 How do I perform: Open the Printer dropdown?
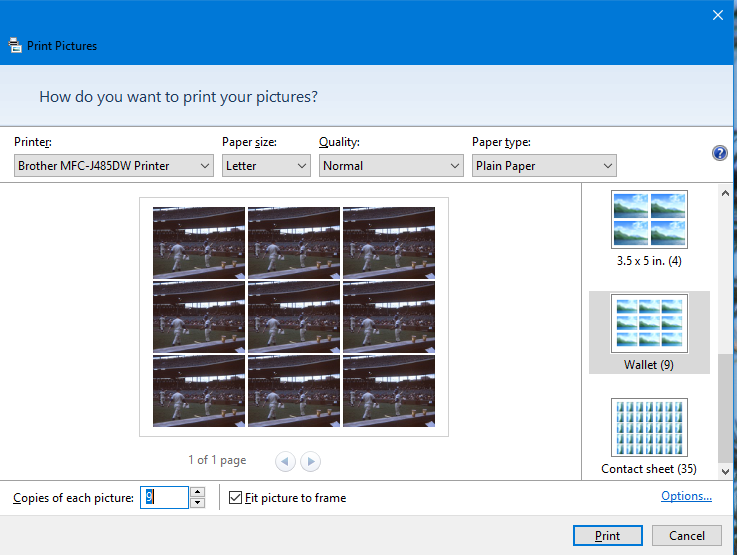click(114, 166)
